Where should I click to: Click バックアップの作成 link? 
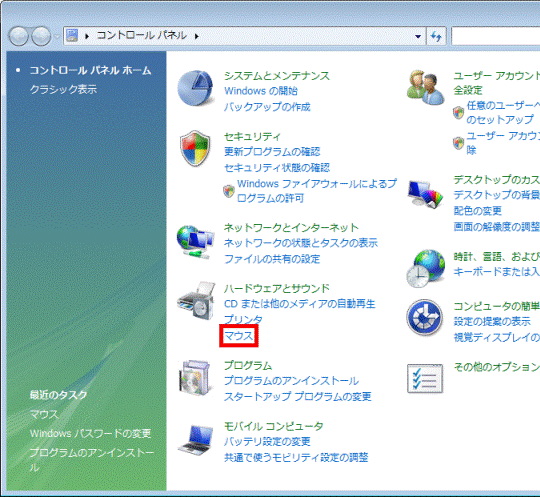coord(267,107)
